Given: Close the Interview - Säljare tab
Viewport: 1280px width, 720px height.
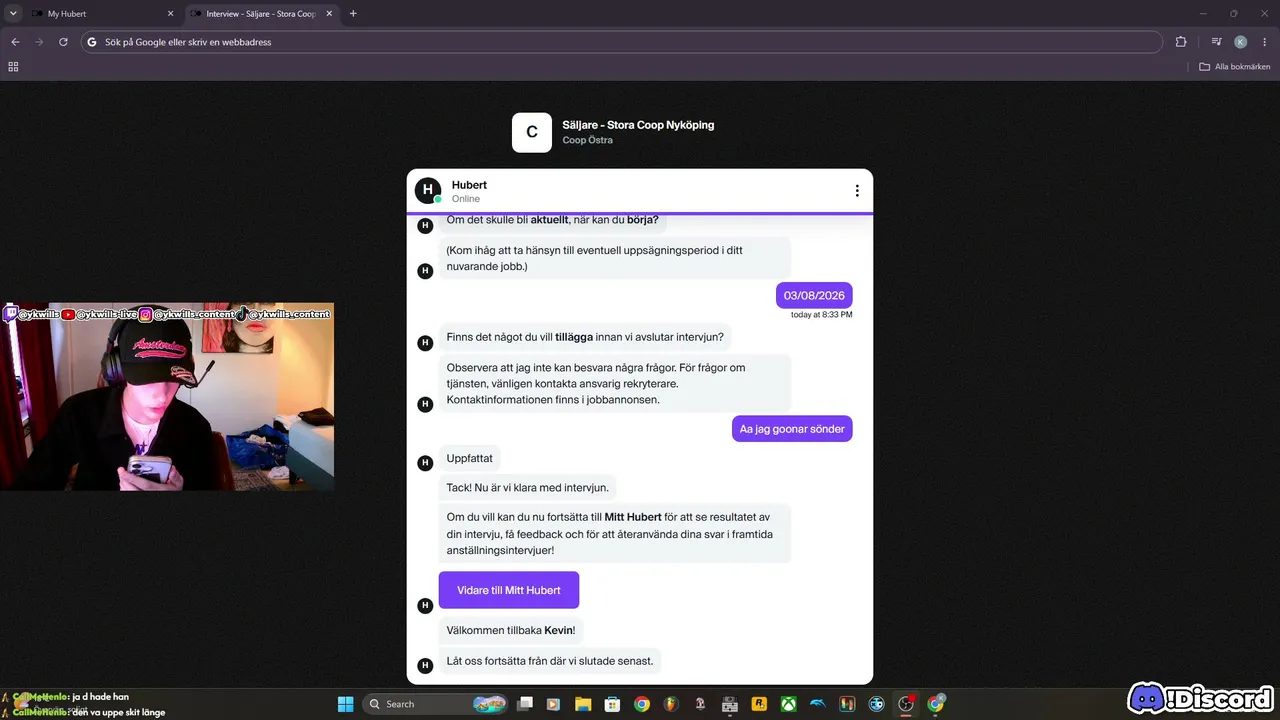Looking at the screenshot, I should coord(329,14).
